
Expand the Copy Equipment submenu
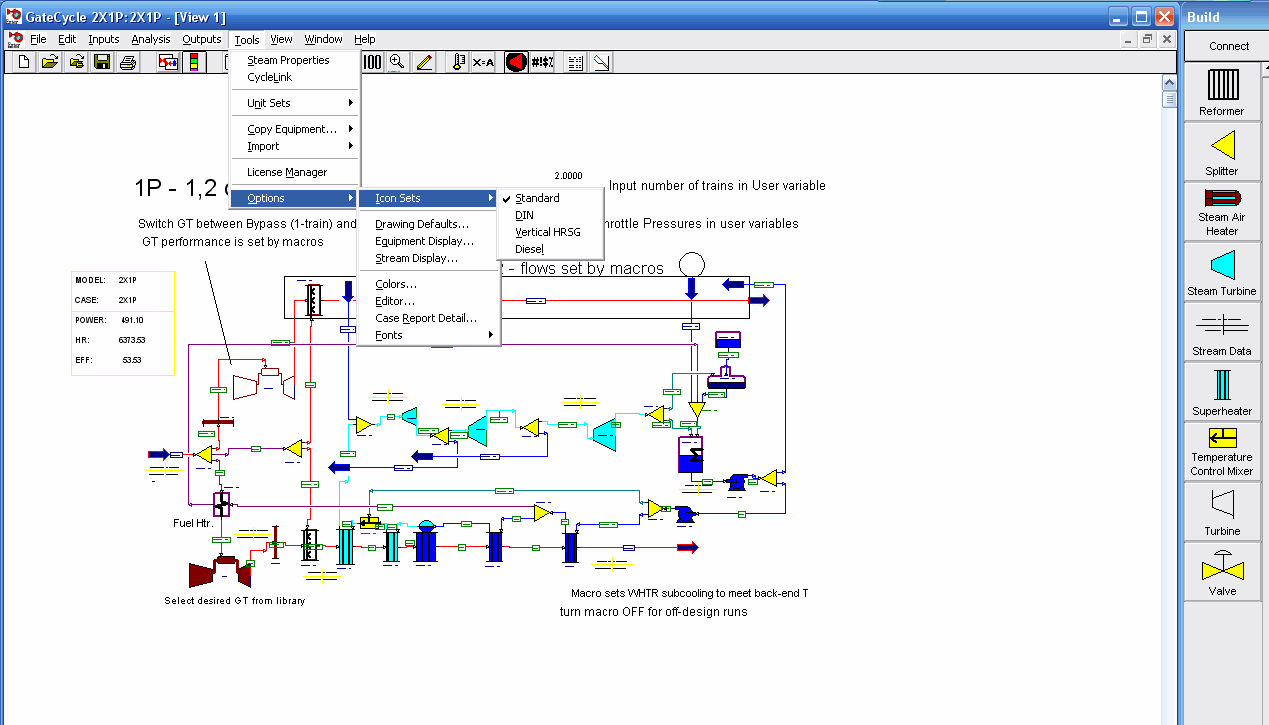point(295,129)
